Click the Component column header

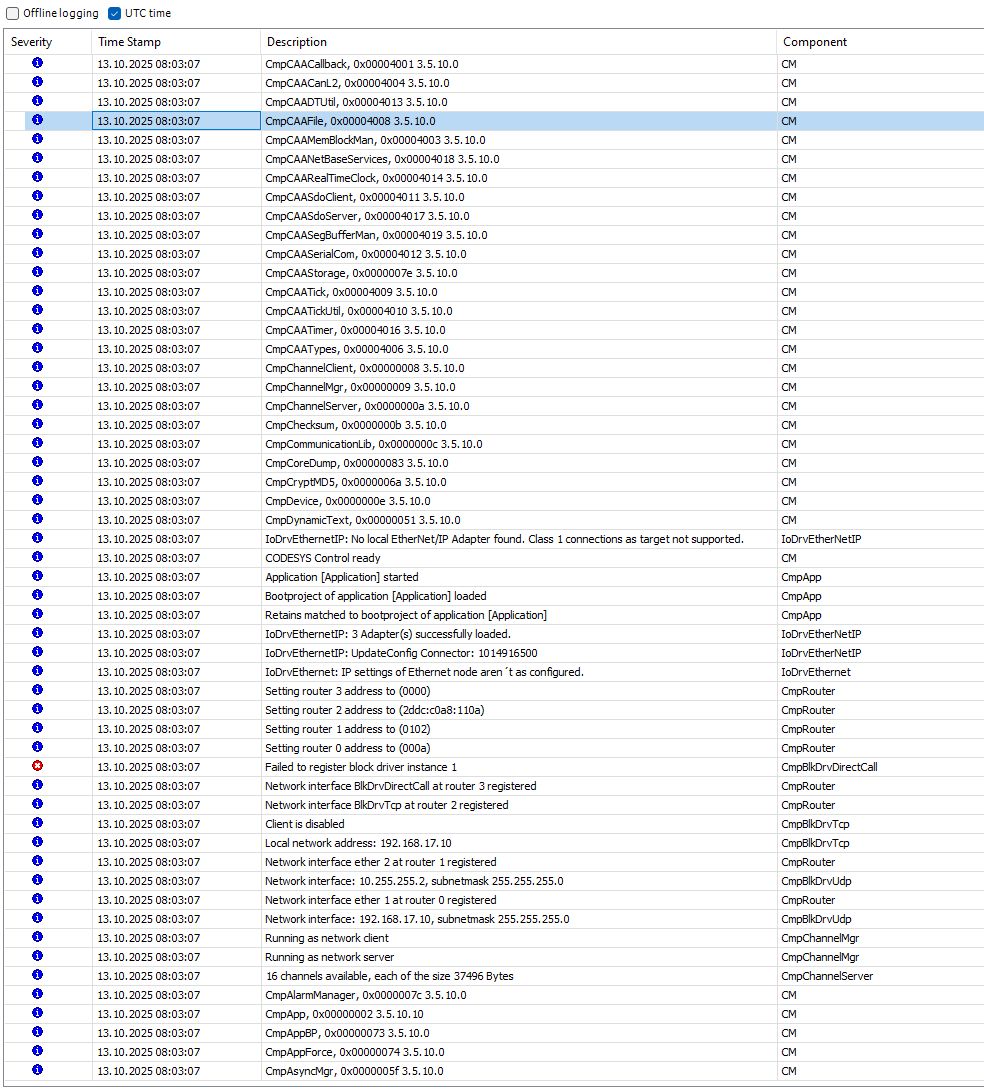click(814, 42)
